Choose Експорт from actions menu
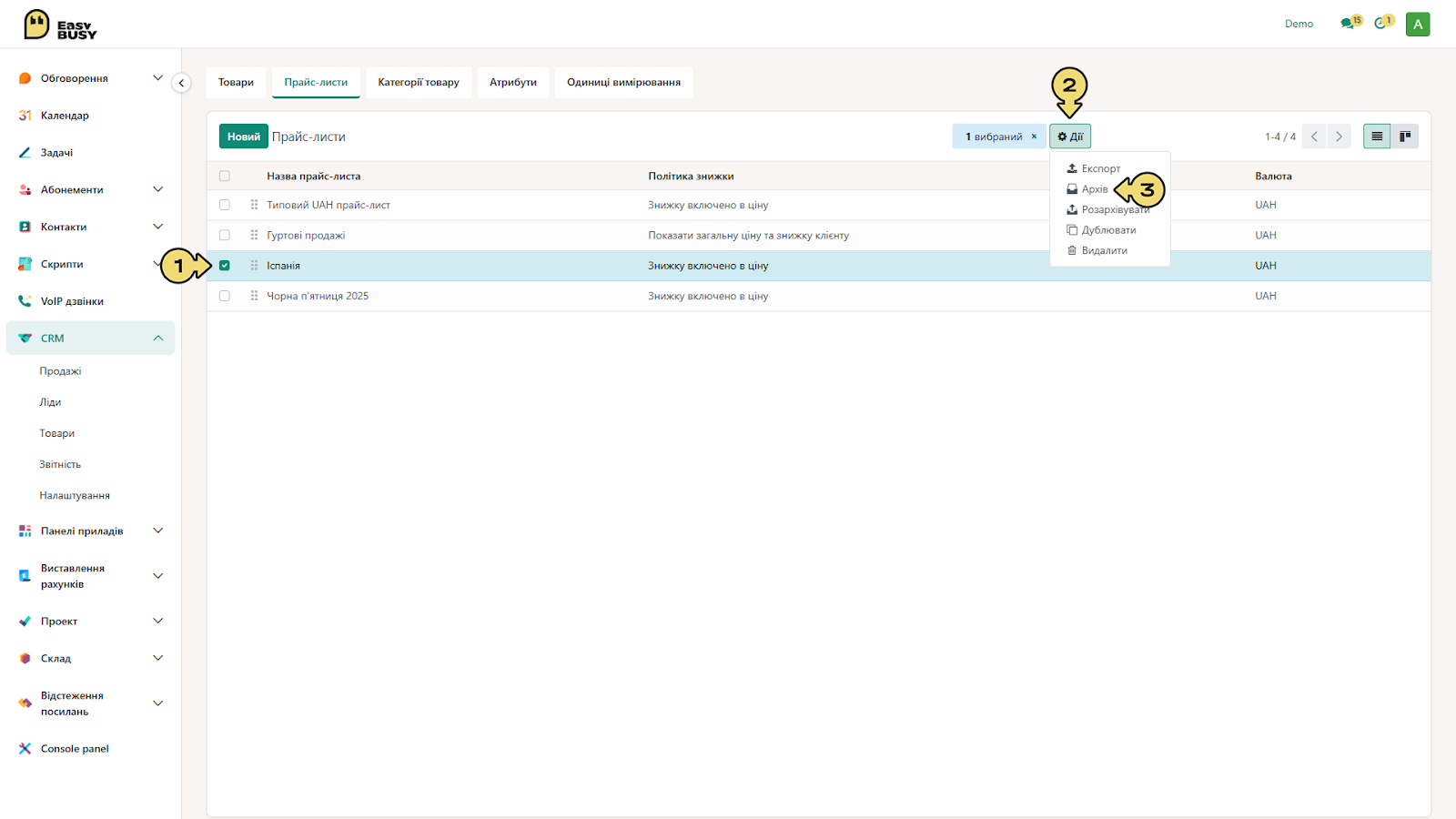 (1101, 168)
